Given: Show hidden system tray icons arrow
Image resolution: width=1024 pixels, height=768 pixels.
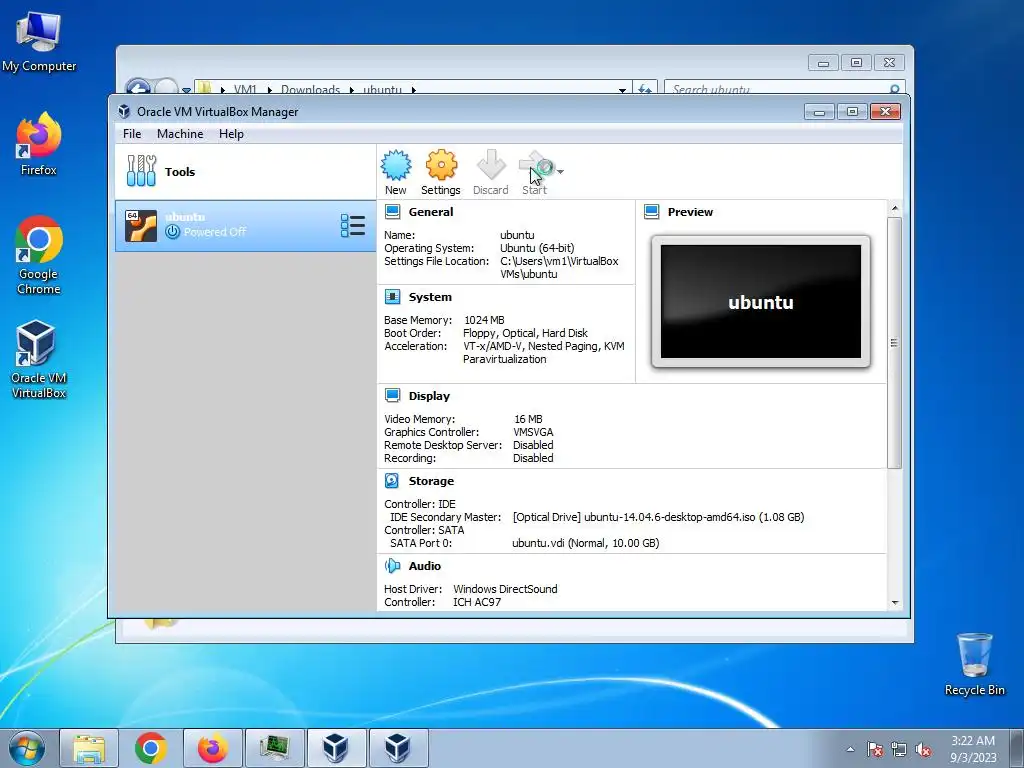Looking at the screenshot, I should [850, 749].
